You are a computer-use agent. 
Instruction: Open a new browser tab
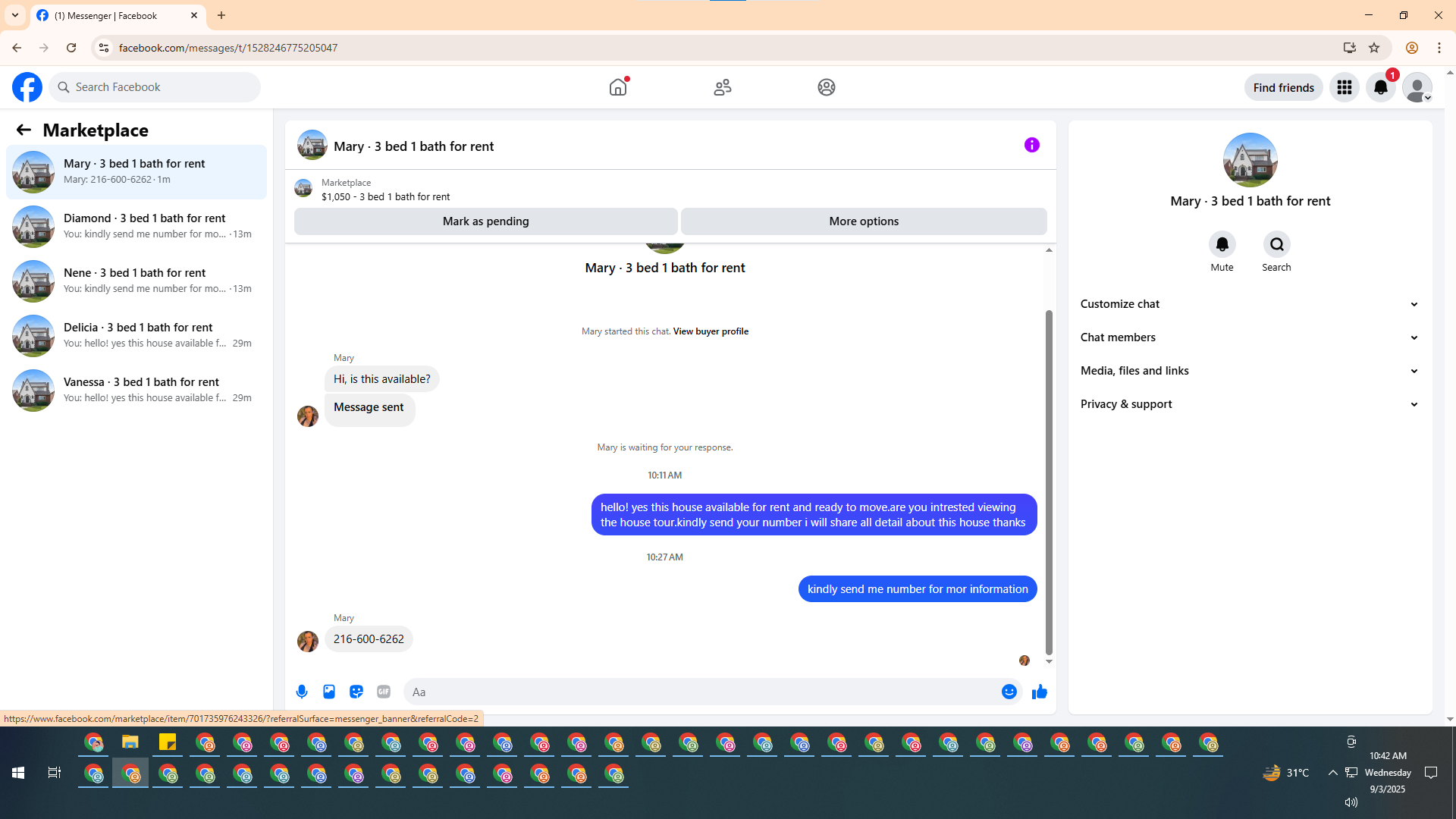pos(221,15)
